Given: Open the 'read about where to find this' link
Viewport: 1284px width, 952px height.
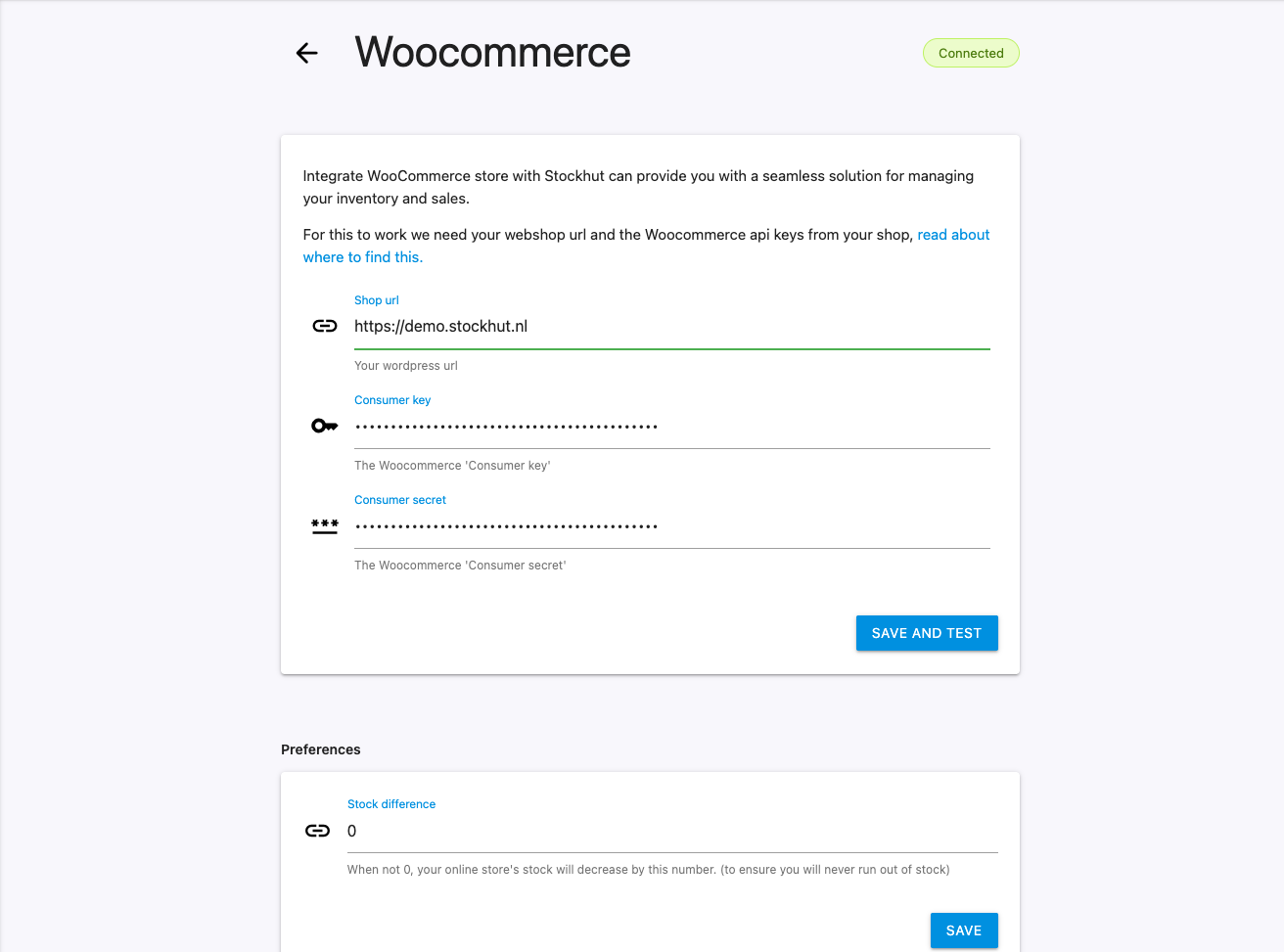Looking at the screenshot, I should (x=952, y=235).
